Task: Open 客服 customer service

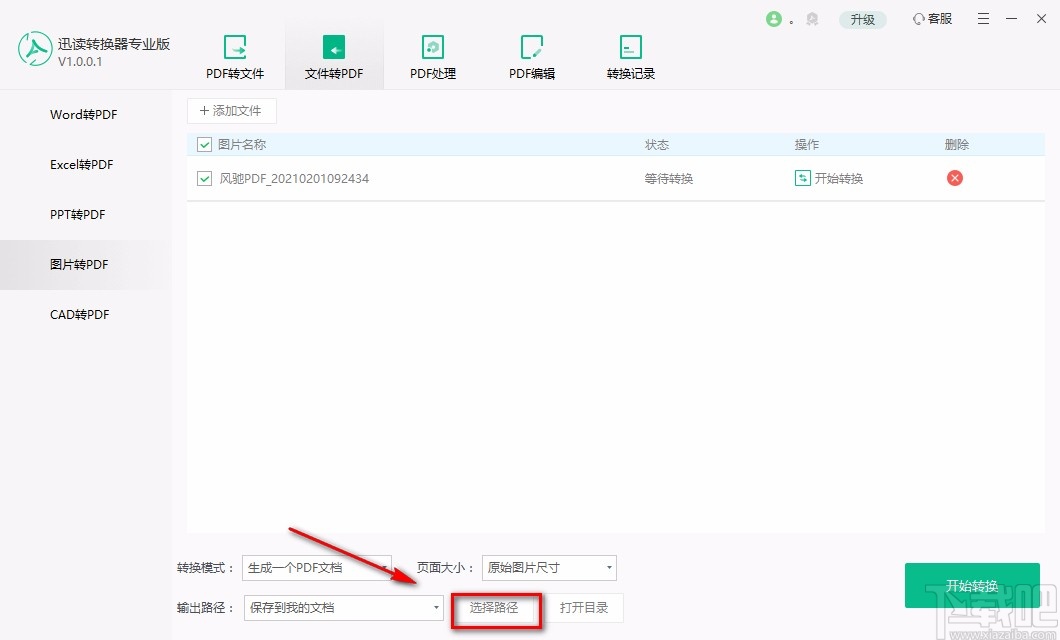Action: click(931, 18)
